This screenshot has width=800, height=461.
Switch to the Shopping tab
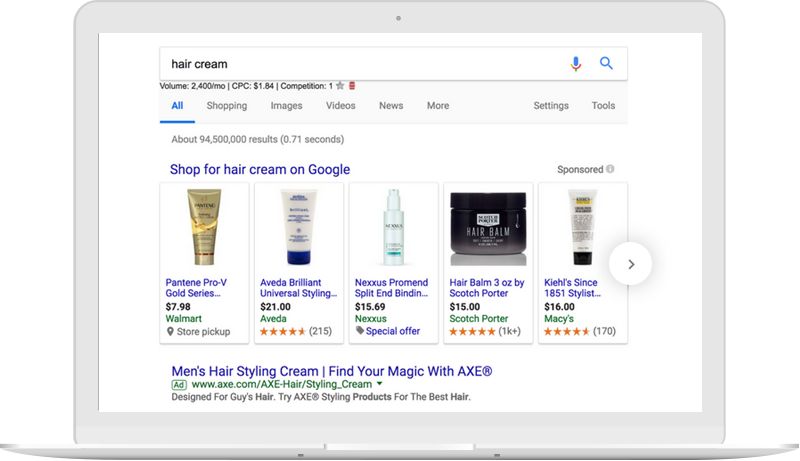tap(227, 106)
